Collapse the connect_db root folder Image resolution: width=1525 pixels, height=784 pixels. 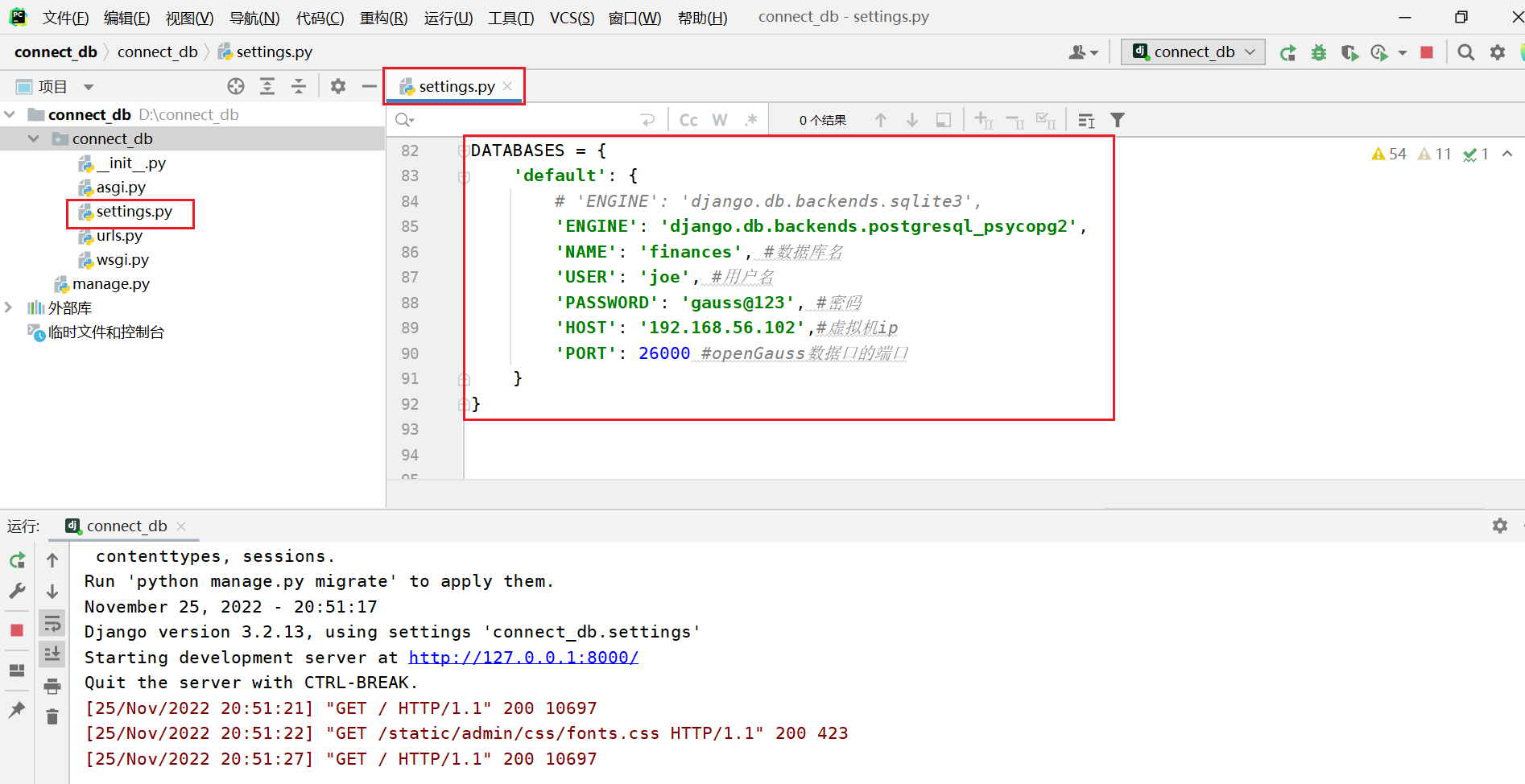click(10, 114)
